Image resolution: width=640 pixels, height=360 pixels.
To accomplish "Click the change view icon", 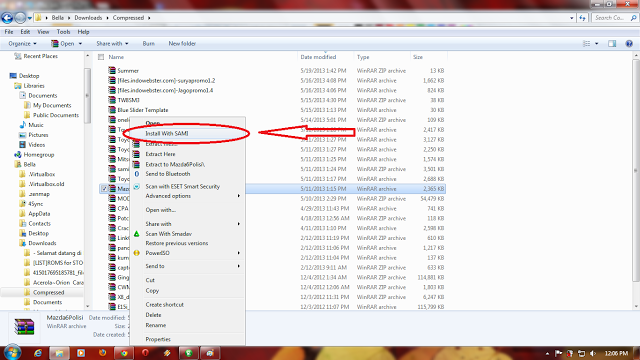I will point(586,43).
